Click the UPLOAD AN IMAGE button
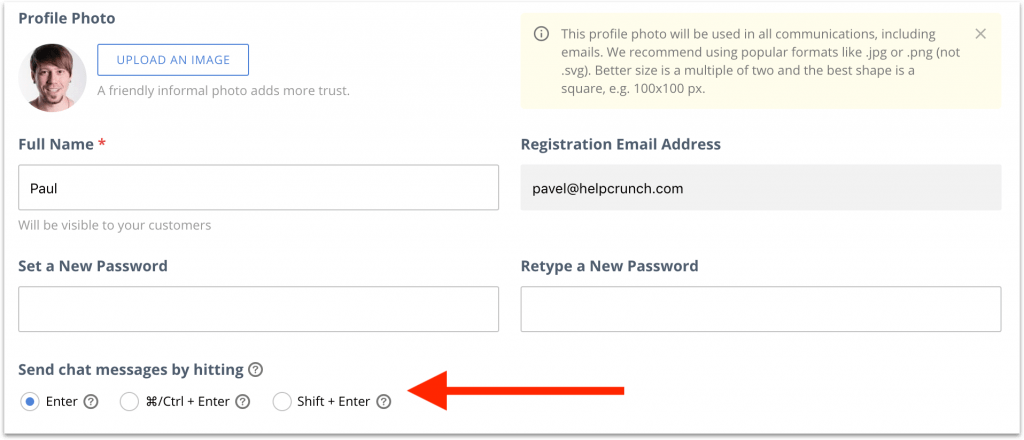The width and height of the screenshot is (1024, 440). pyautogui.click(x=173, y=60)
